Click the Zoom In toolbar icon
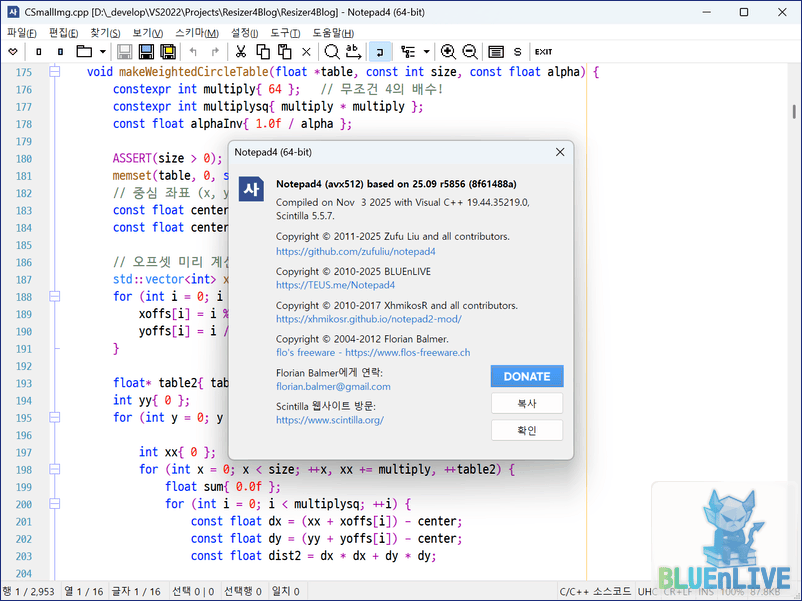Viewport: 802px width, 601px height. [x=448, y=51]
